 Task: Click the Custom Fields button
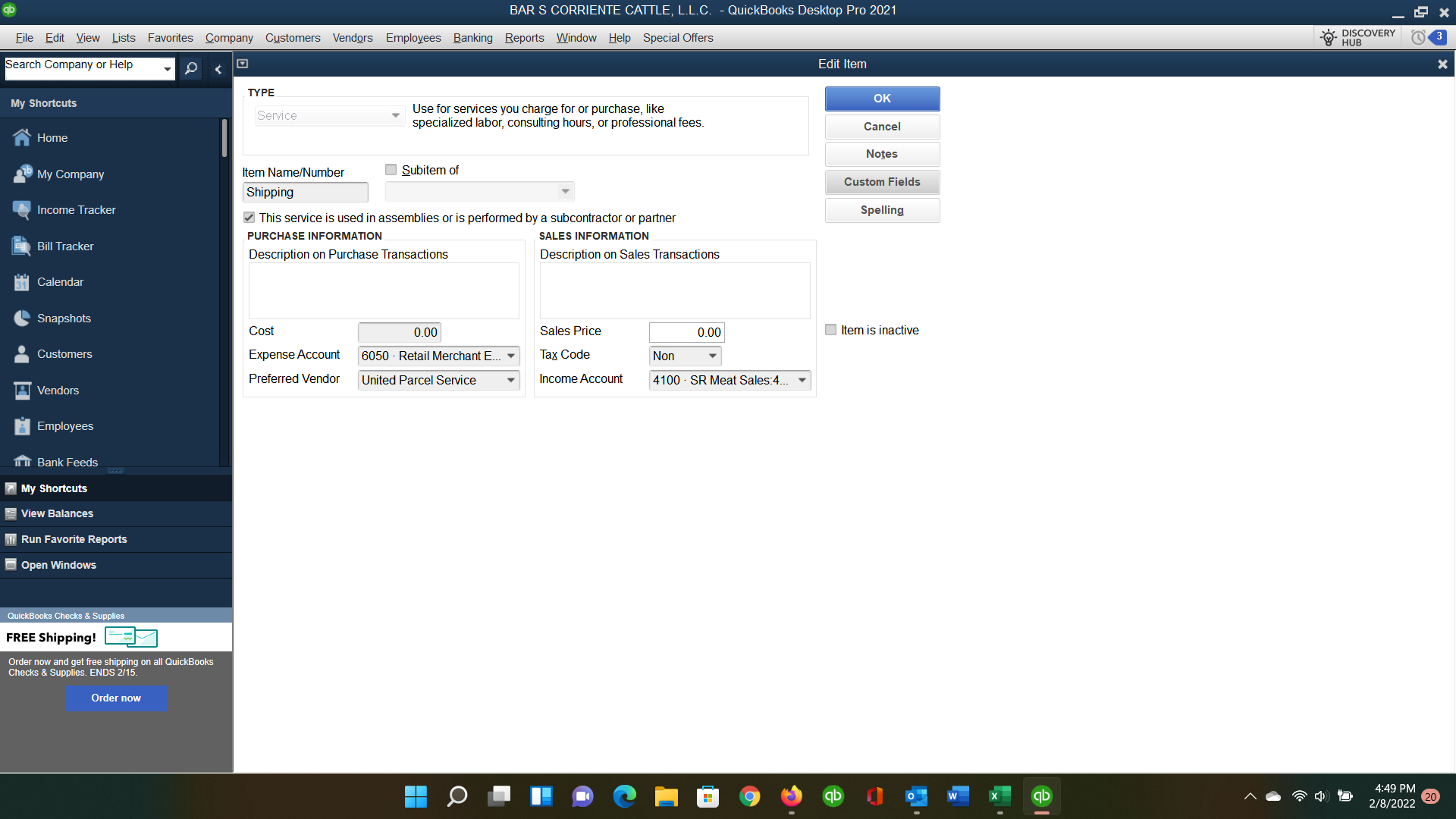tap(882, 181)
